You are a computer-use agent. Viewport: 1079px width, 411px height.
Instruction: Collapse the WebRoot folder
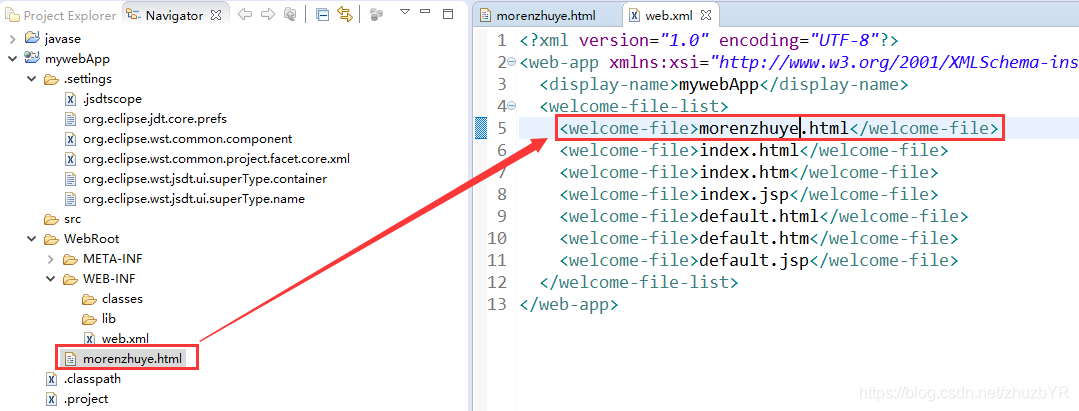pos(31,239)
